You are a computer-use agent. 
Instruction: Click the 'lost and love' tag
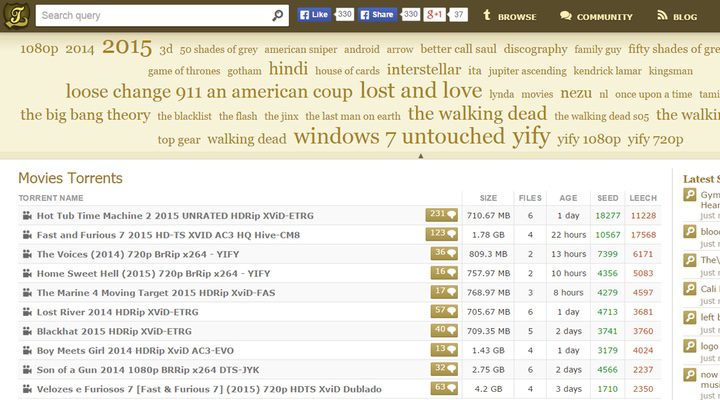pyautogui.click(x=421, y=90)
